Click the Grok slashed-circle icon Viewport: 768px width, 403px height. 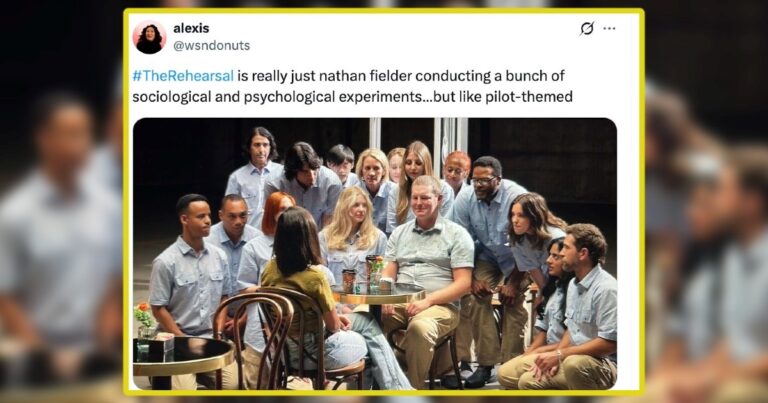coord(587,28)
